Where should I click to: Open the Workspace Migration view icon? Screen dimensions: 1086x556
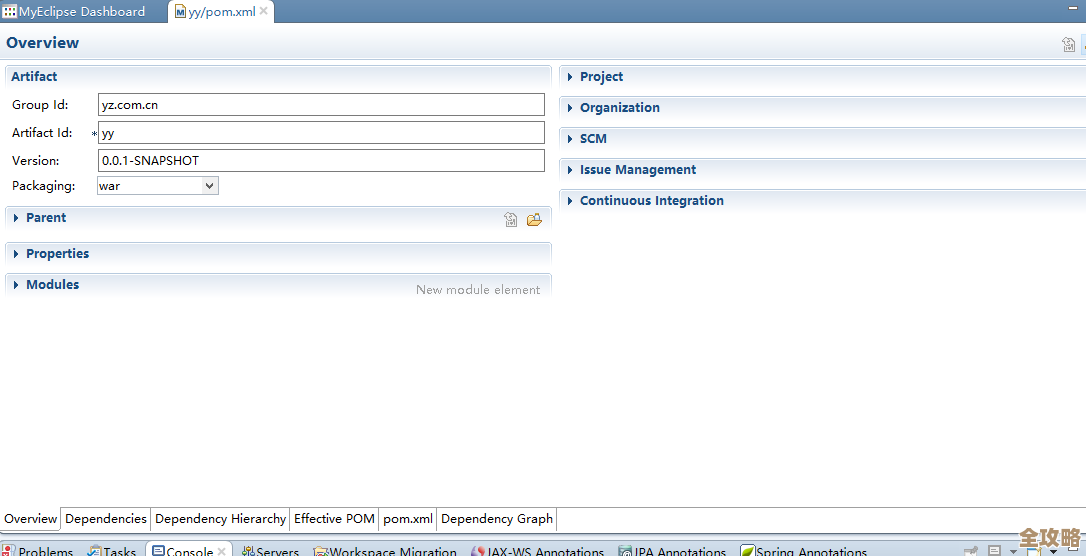click(x=320, y=551)
